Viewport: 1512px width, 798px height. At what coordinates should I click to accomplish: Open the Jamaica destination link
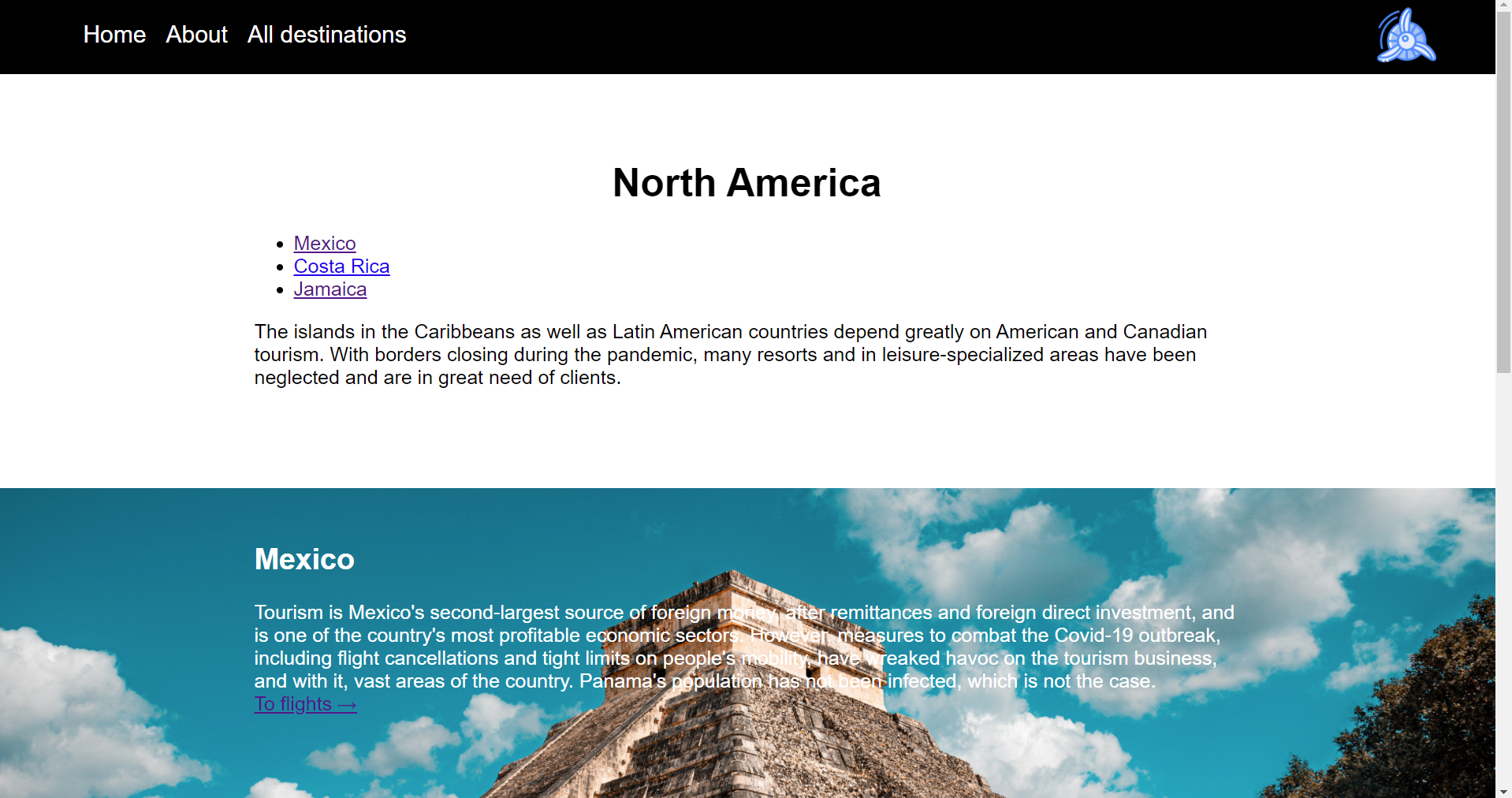pyautogui.click(x=330, y=289)
